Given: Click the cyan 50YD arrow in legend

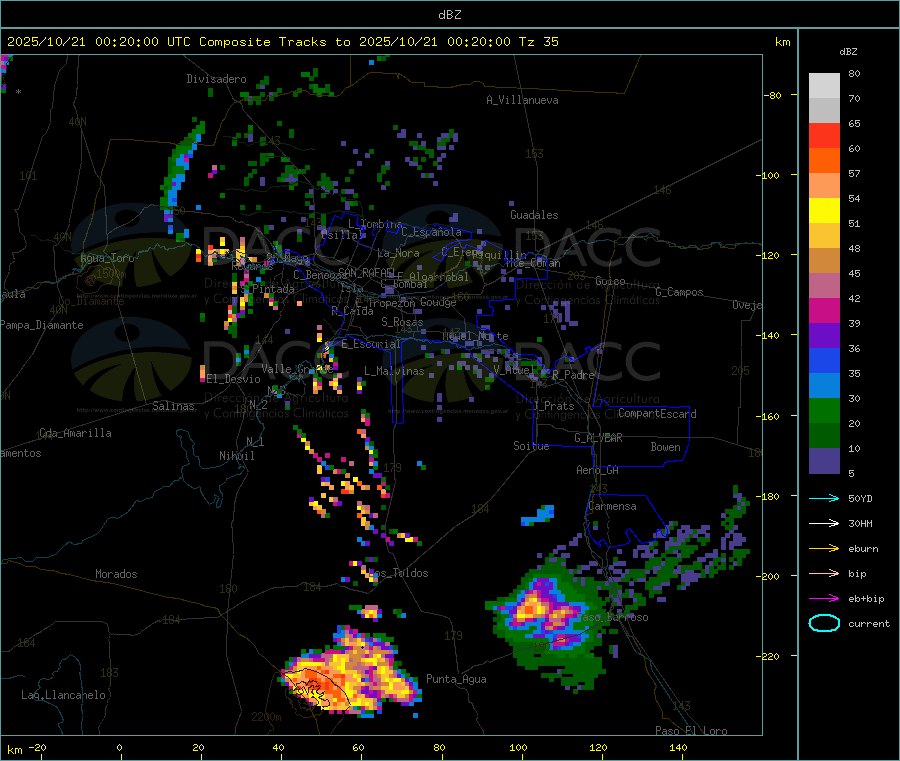Looking at the screenshot, I should coord(824,498).
